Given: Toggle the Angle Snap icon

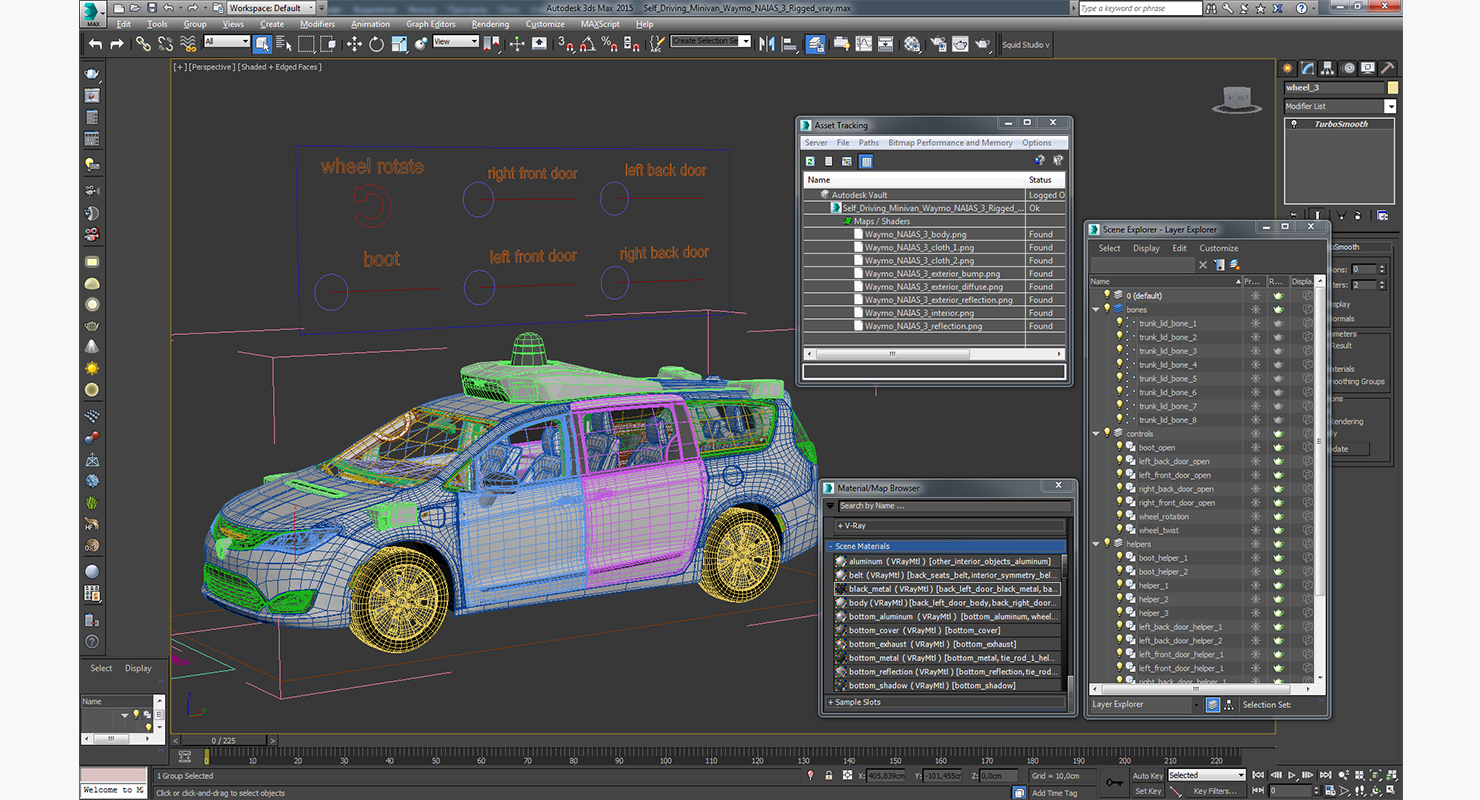Looking at the screenshot, I should [x=587, y=44].
